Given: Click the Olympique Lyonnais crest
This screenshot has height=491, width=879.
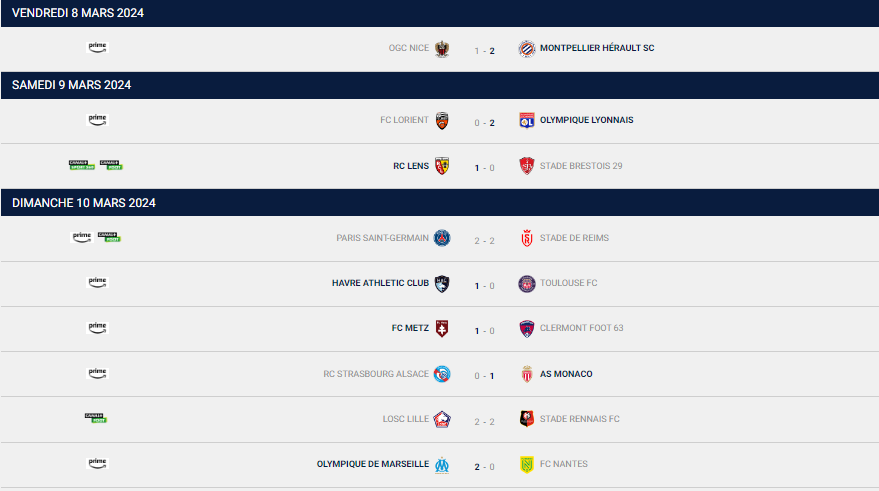Looking at the screenshot, I should [x=526, y=121].
